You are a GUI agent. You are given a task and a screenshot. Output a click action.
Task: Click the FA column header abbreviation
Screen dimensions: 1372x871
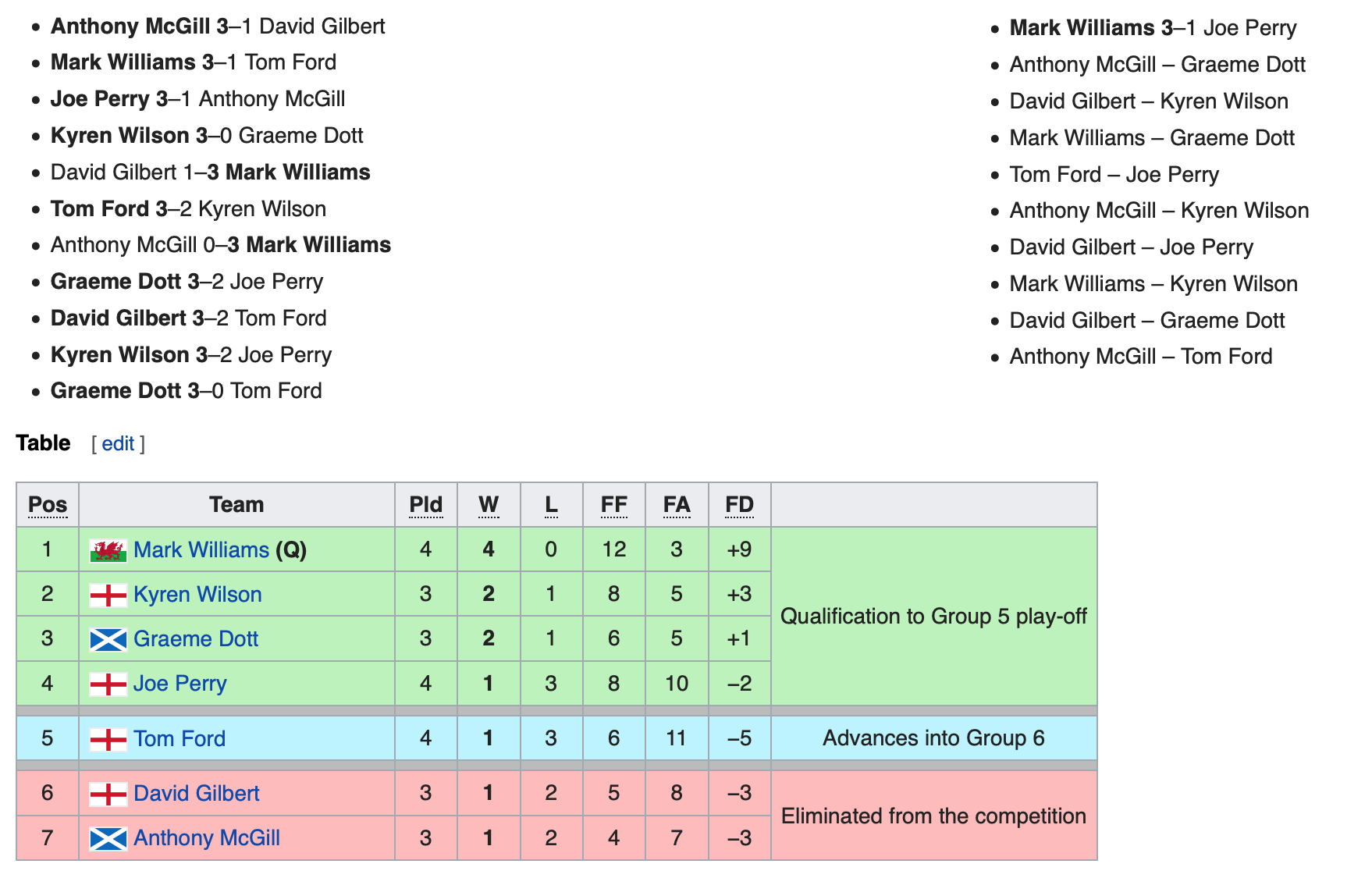677,505
